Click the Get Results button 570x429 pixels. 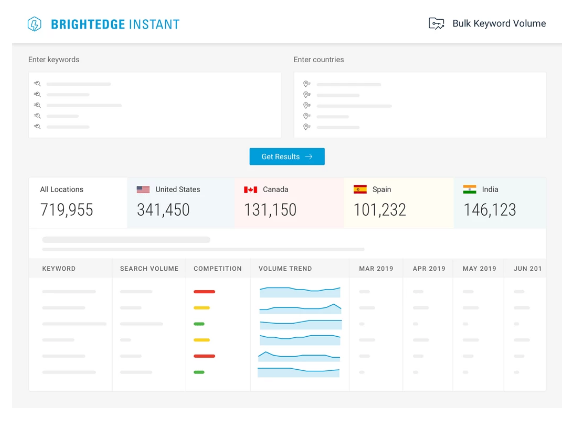tap(287, 156)
